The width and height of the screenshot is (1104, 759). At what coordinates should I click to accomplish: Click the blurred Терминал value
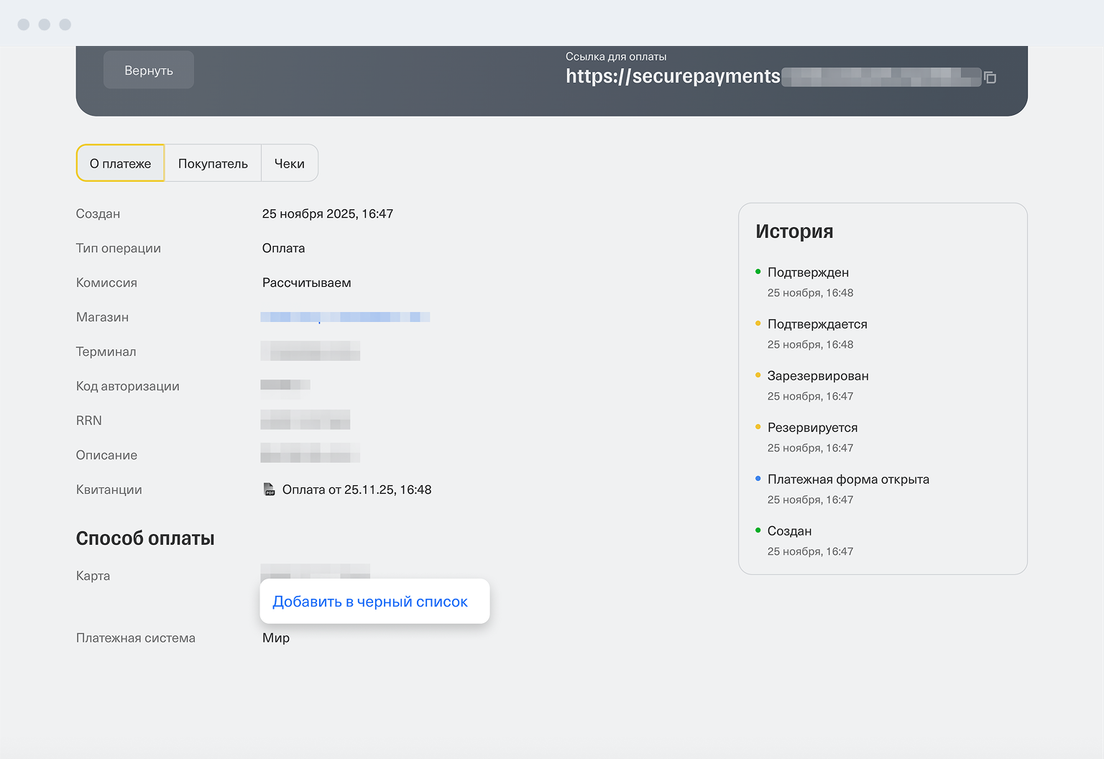pyautogui.click(x=310, y=352)
